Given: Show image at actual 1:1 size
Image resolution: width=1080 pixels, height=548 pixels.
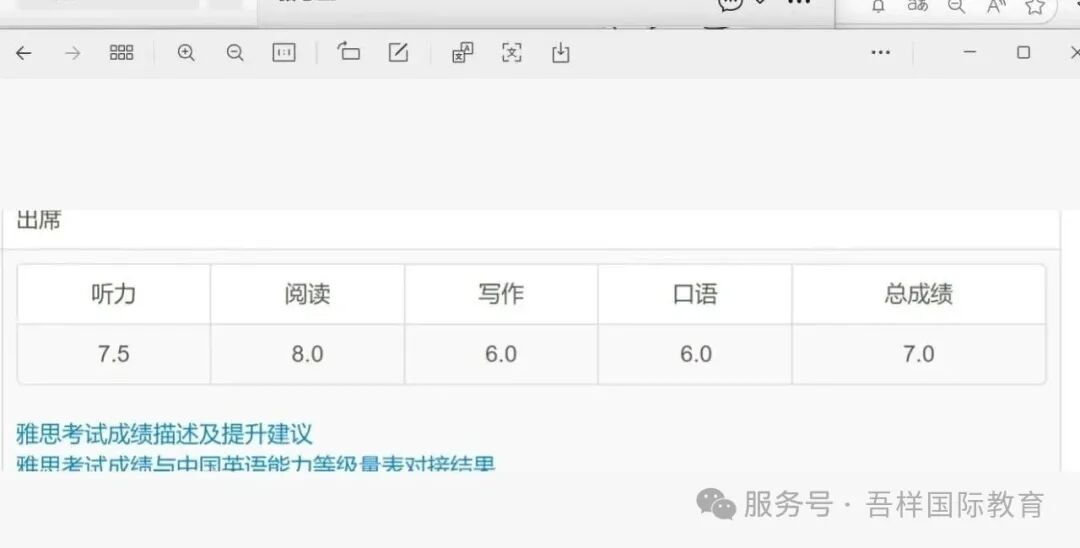Looking at the screenshot, I should pyautogui.click(x=284, y=53).
